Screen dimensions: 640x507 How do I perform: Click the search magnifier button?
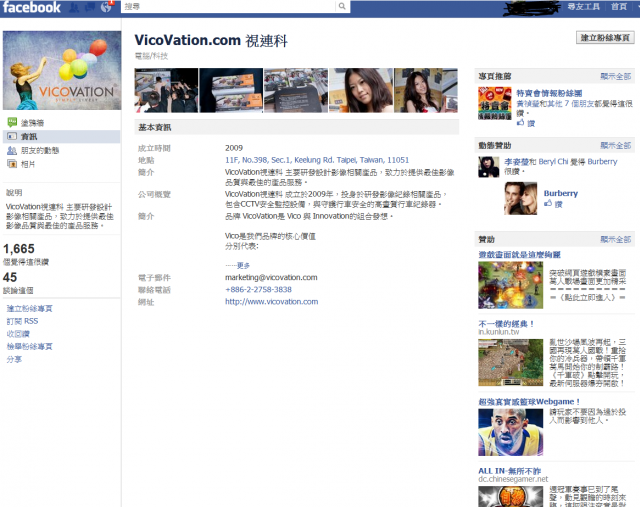[x=342, y=6]
